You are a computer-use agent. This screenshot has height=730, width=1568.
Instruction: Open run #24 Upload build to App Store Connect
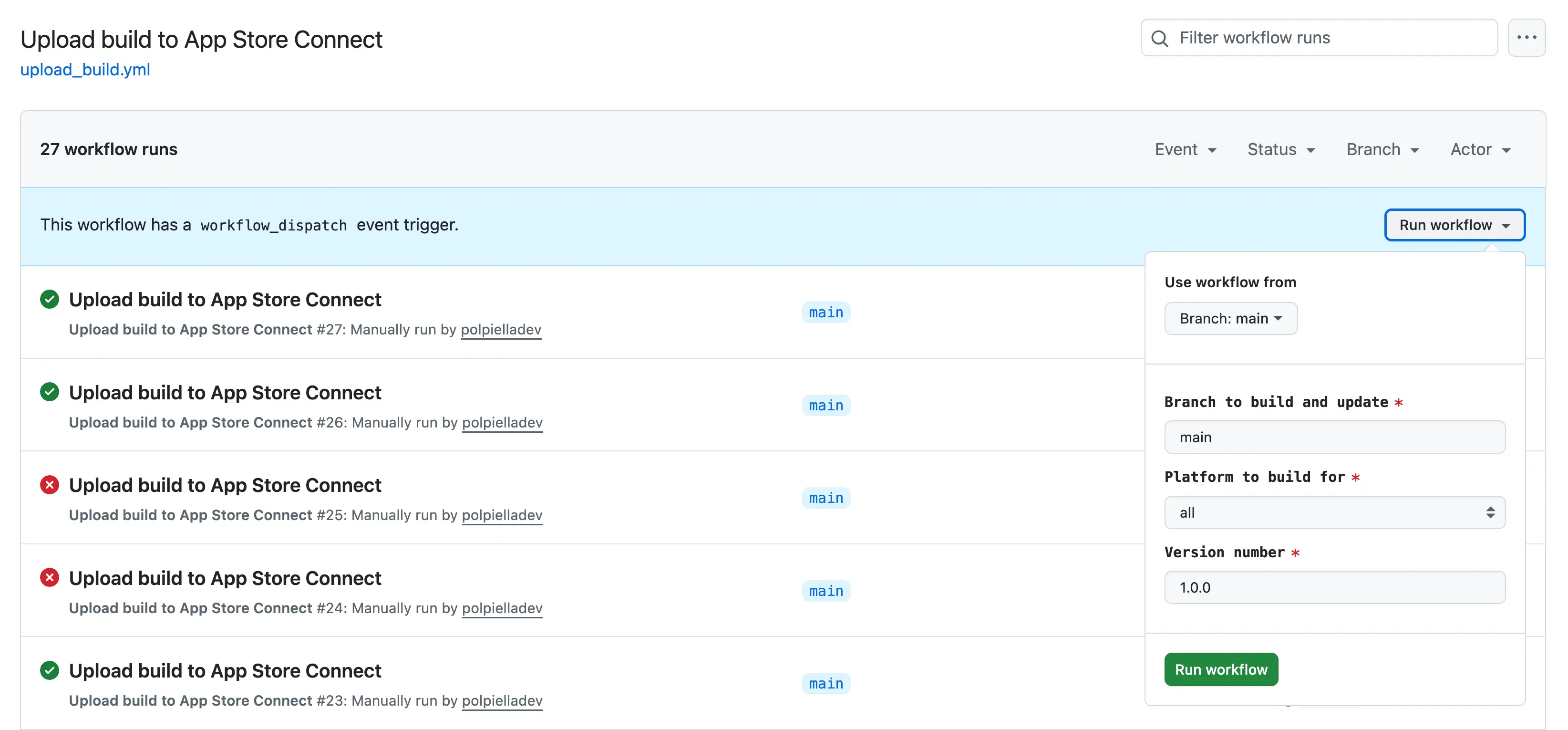pyautogui.click(x=225, y=578)
